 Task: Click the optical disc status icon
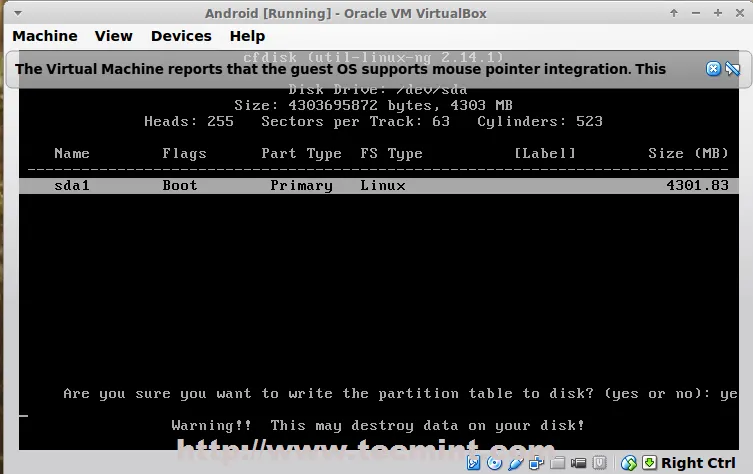(494, 463)
